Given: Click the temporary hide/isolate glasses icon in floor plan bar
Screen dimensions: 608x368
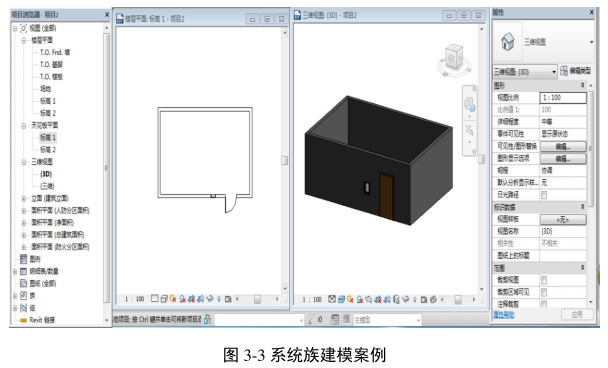Looking at the screenshot, I should pos(210,299).
